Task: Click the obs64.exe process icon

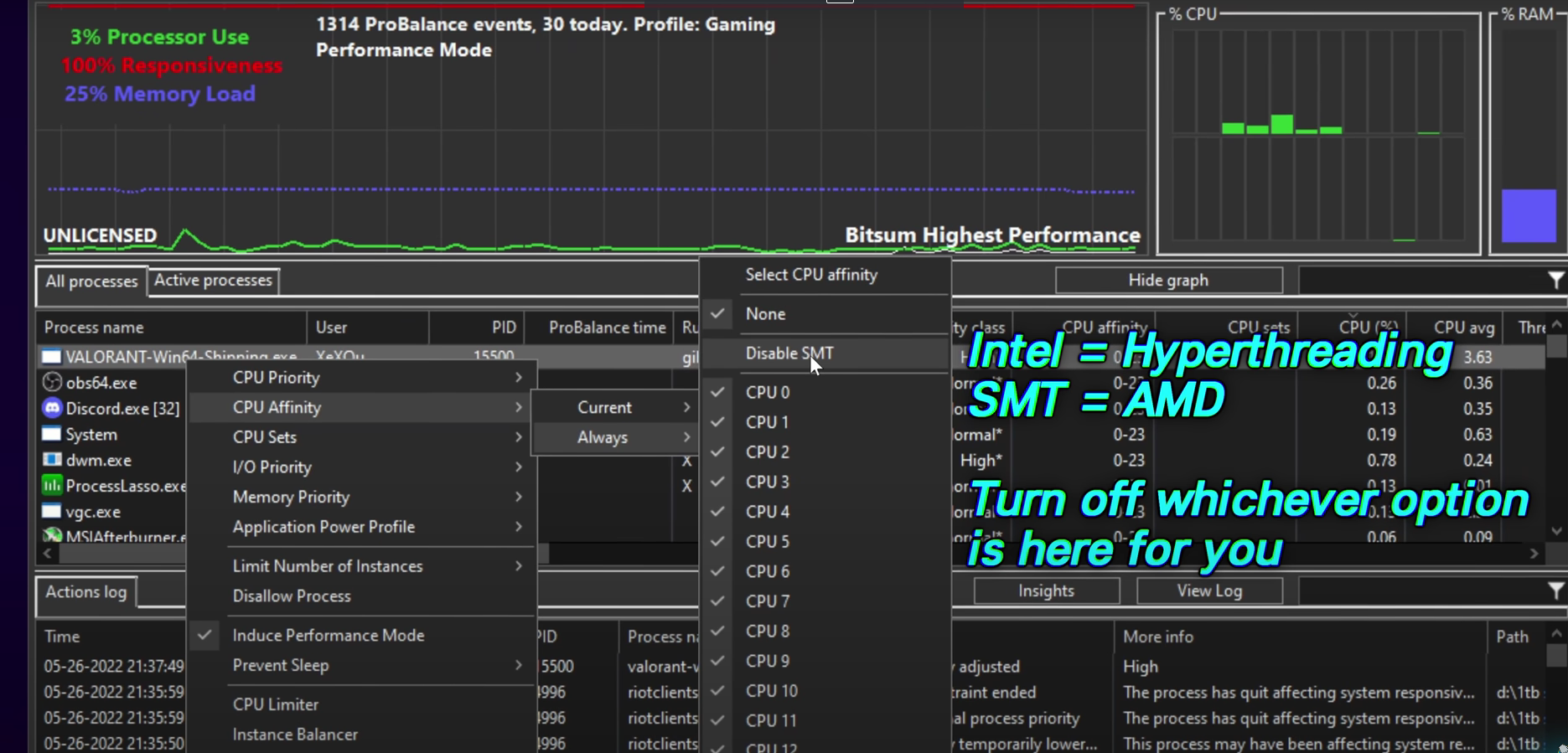Action: click(52, 383)
